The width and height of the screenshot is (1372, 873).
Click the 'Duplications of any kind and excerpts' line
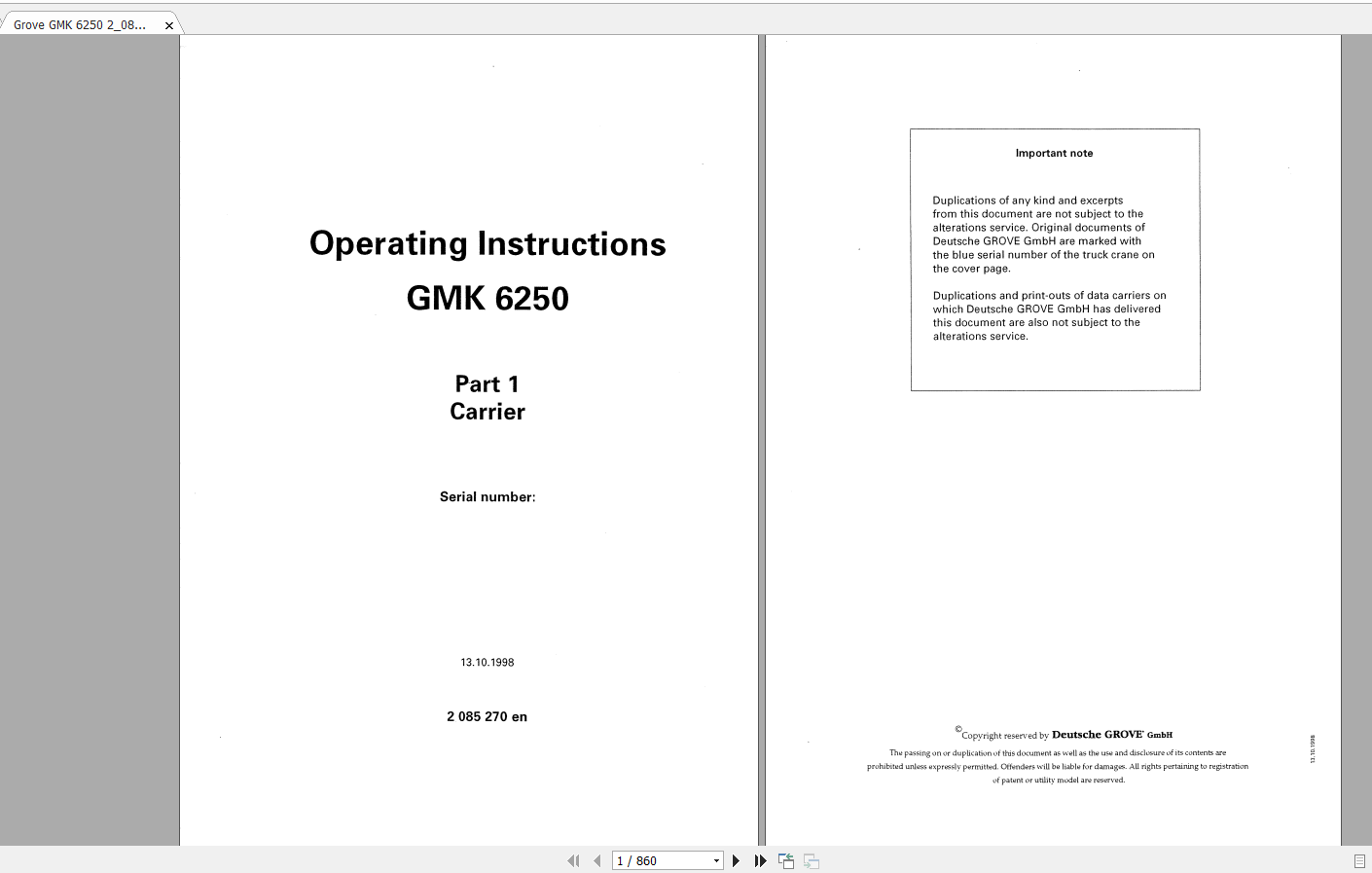coord(1028,200)
